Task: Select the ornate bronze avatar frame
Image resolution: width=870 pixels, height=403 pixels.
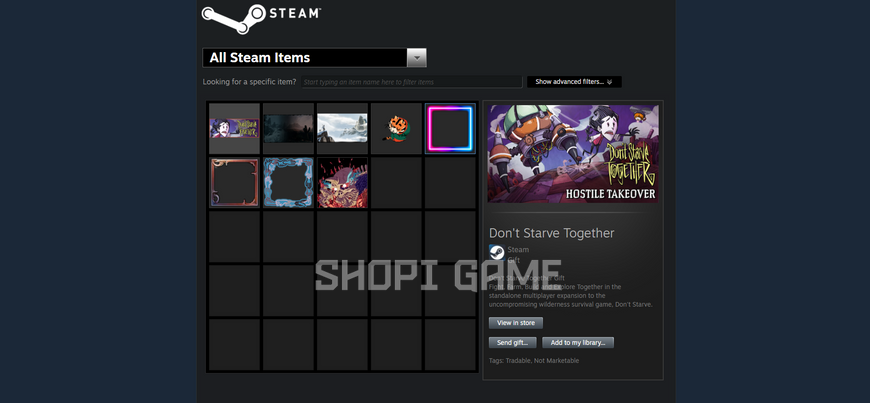Action: pos(234,183)
